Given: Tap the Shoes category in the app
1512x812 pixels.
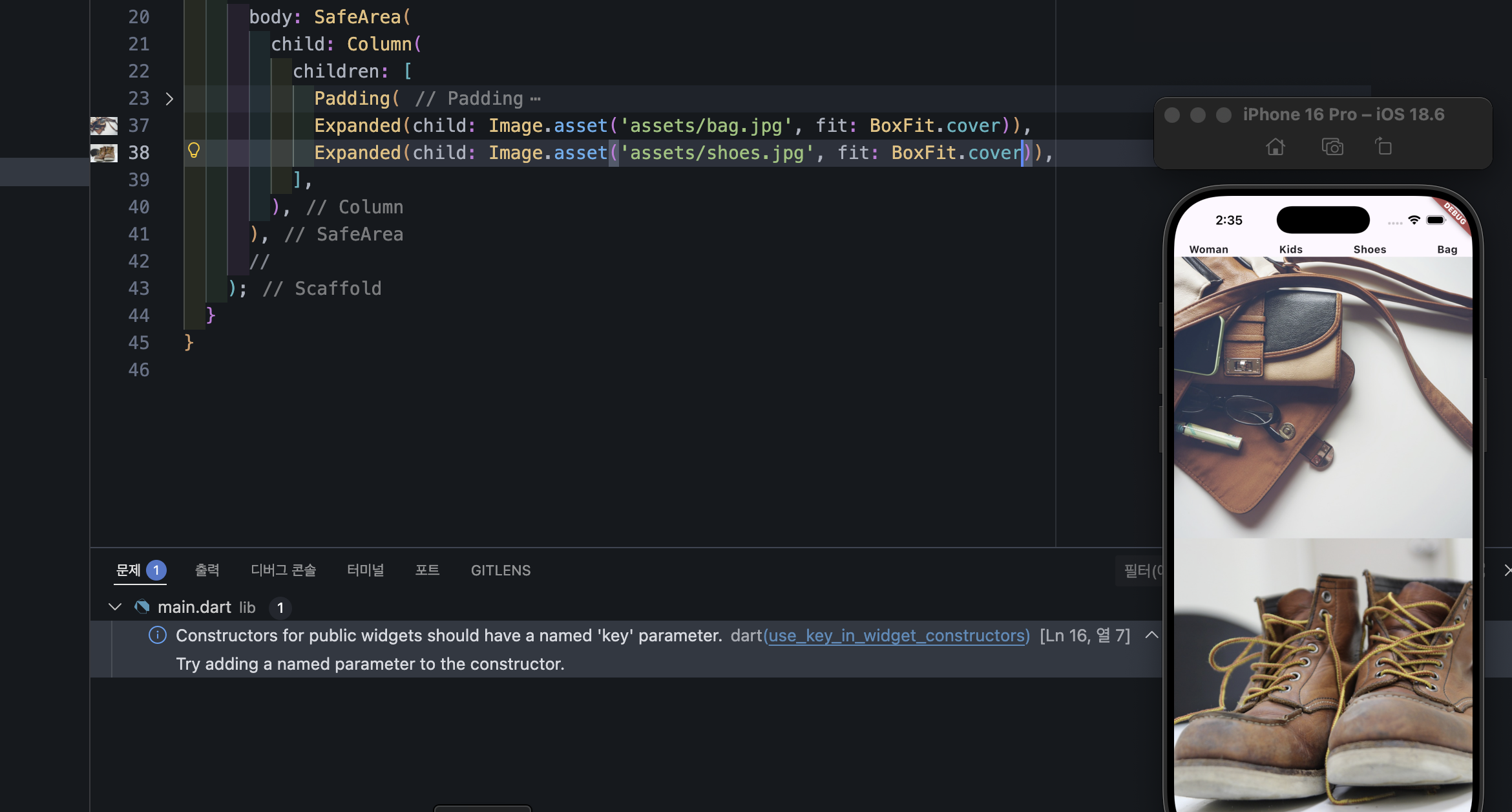Looking at the screenshot, I should click(x=1370, y=249).
